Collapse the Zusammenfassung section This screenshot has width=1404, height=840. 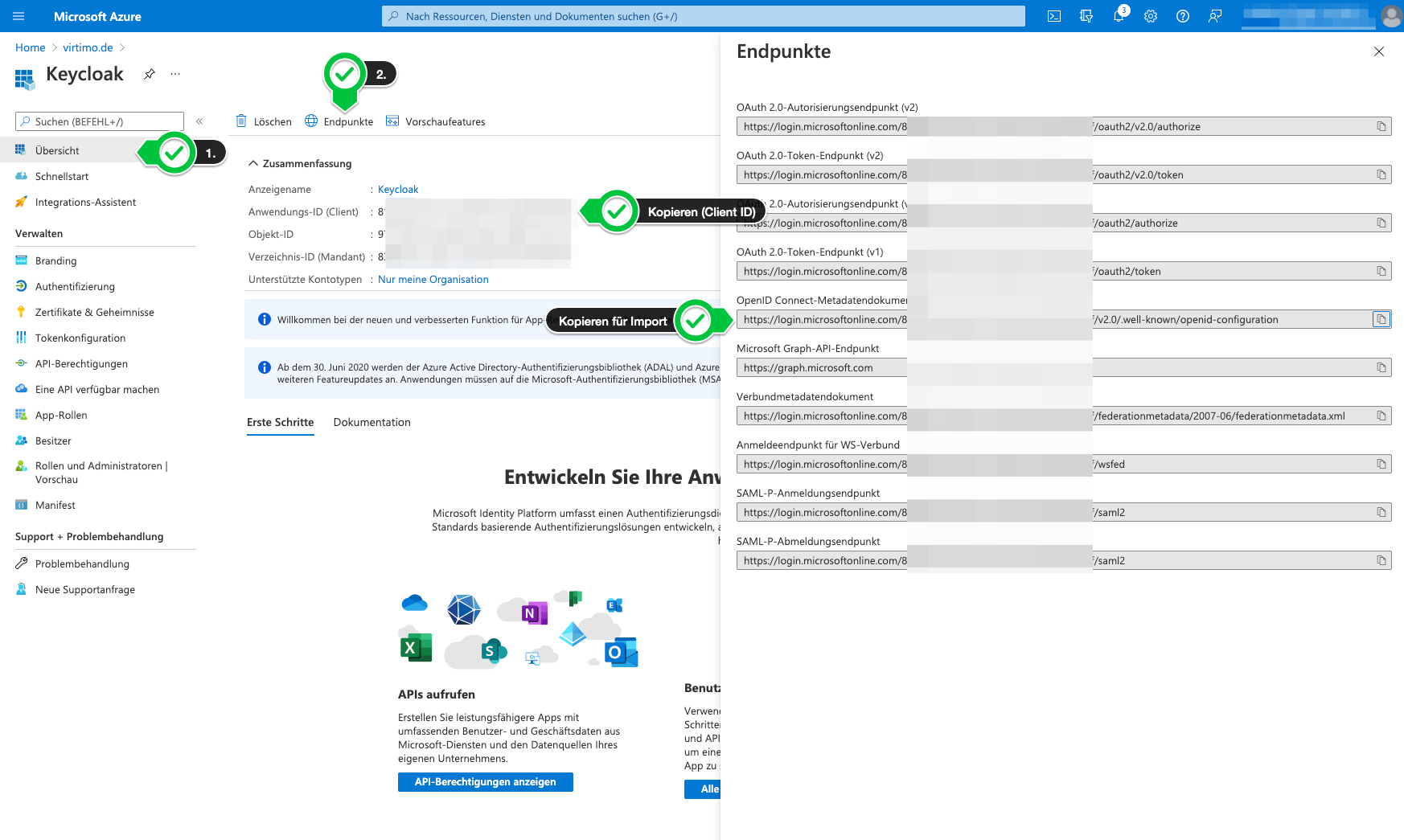253,163
